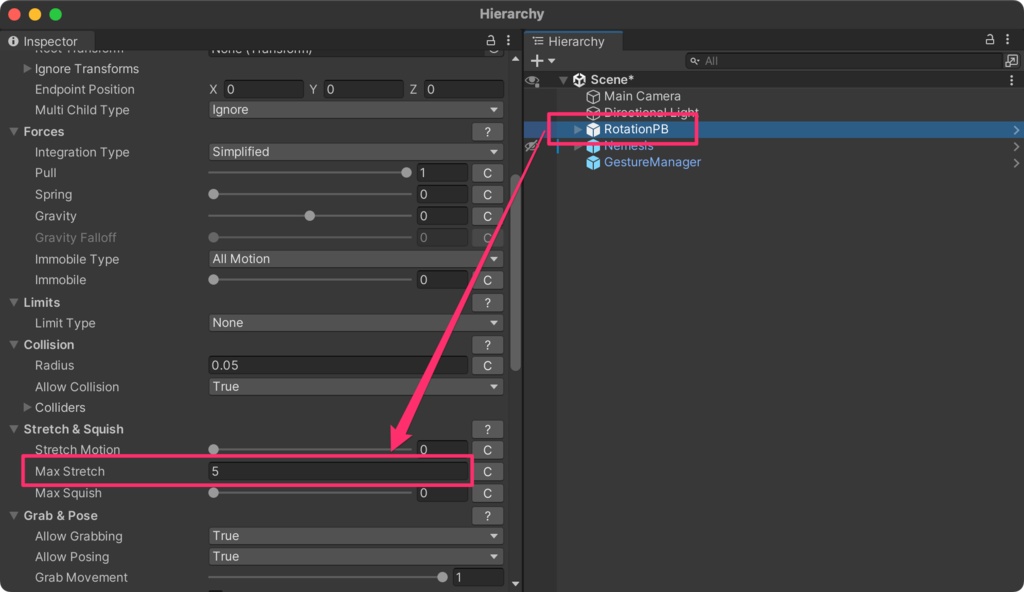Image resolution: width=1024 pixels, height=592 pixels.
Task: Click the Gravity curve C button
Action: [x=487, y=216]
